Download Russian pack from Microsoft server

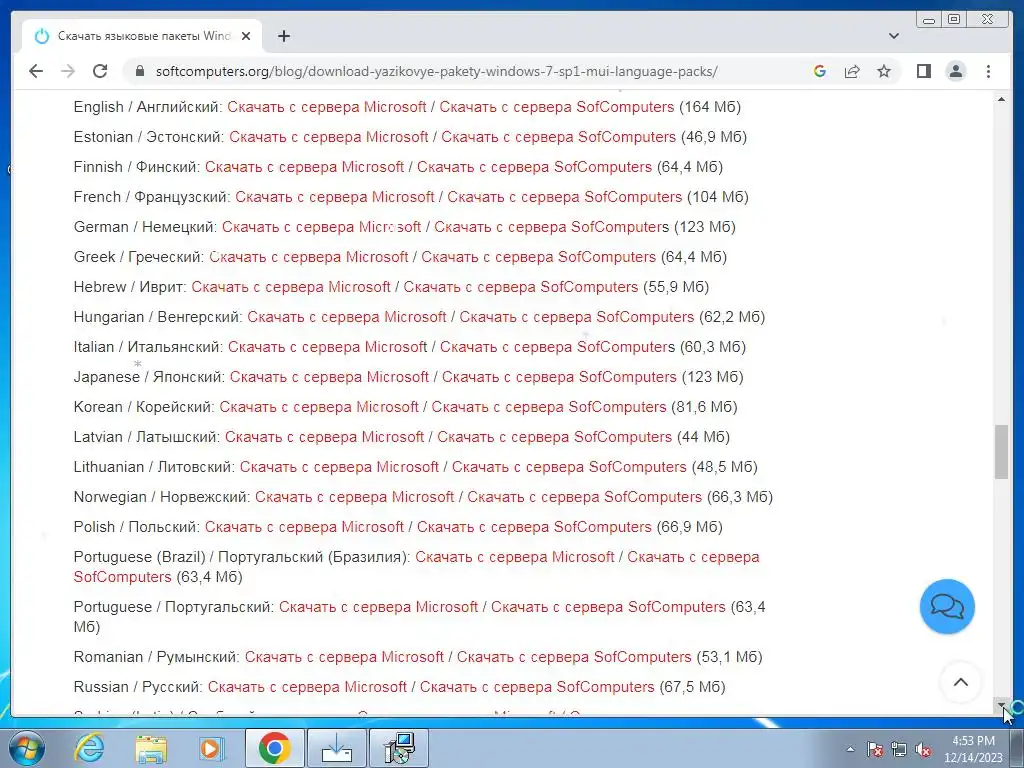point(307,687)
